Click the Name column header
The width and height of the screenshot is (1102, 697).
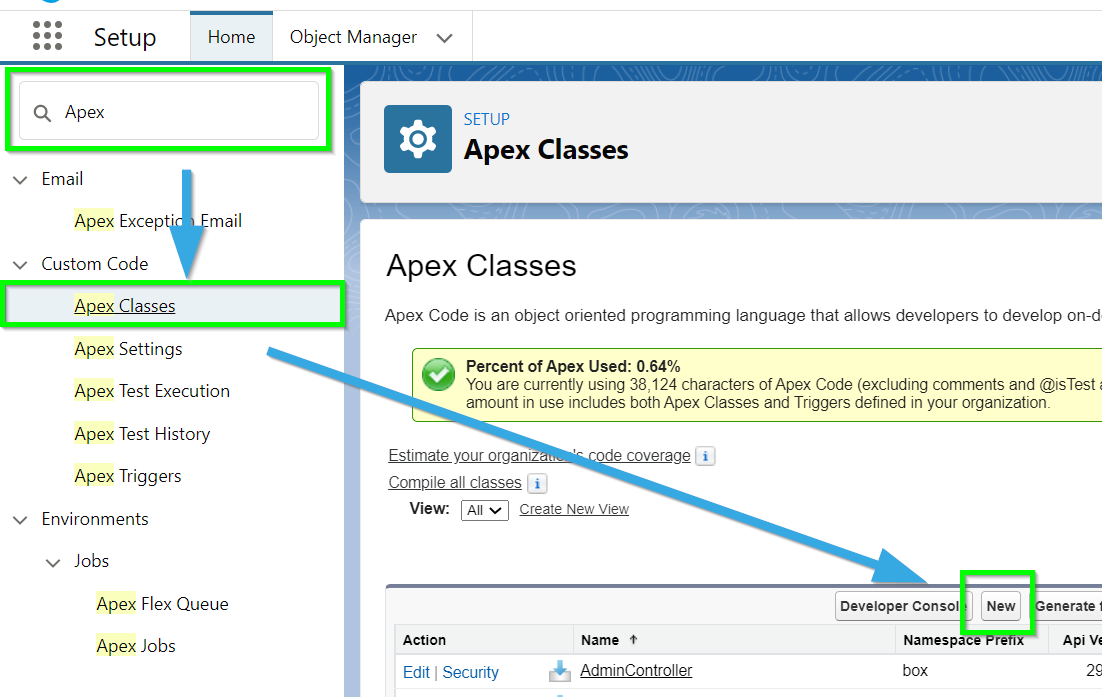pos(600,639)
